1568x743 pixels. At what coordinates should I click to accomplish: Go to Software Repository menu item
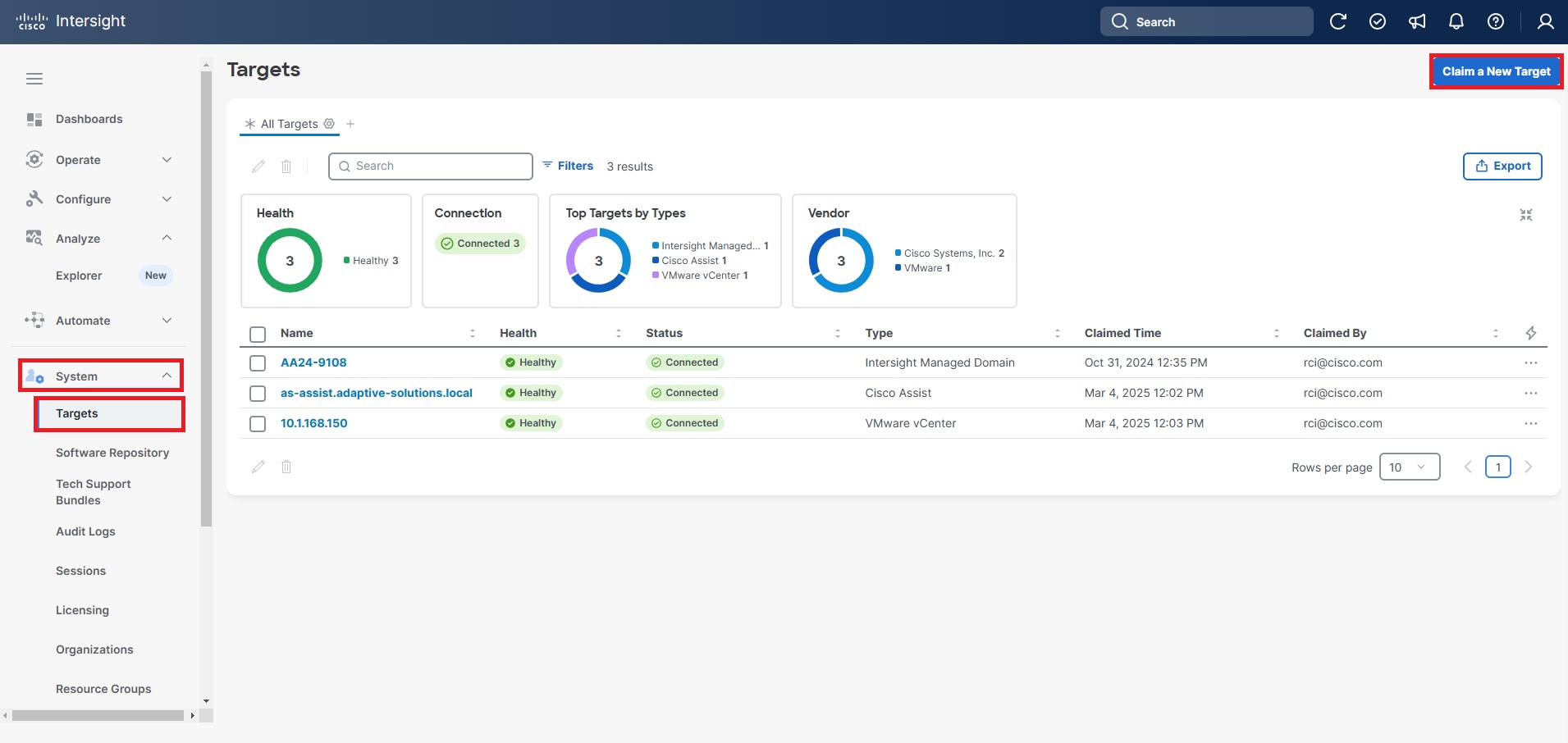112,453
